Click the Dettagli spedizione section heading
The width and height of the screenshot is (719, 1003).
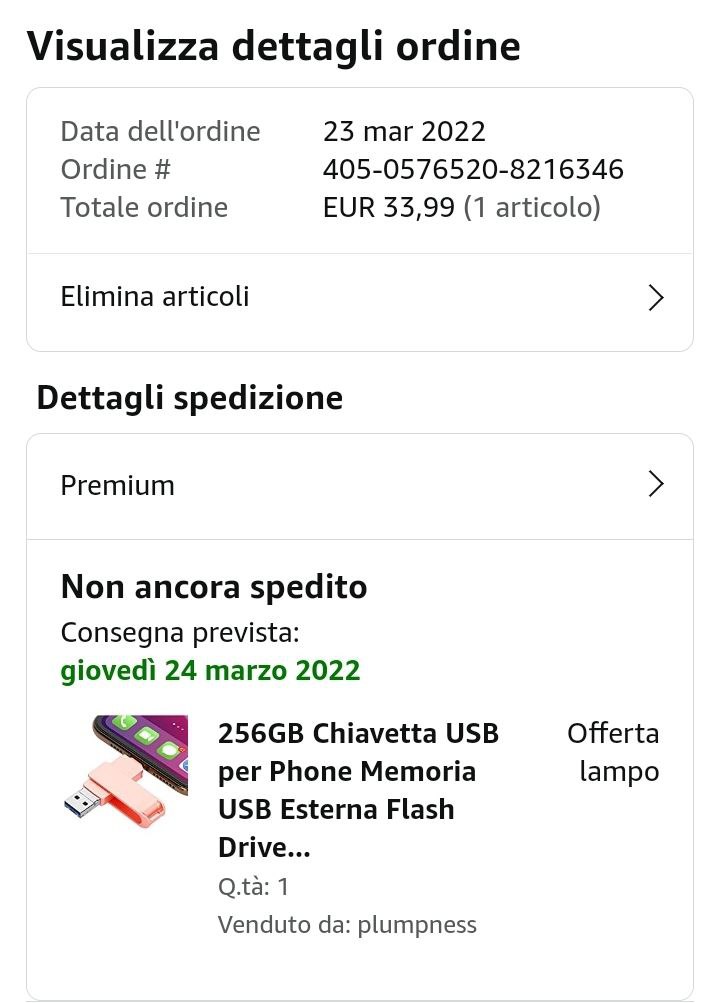[x=190, y=398]
